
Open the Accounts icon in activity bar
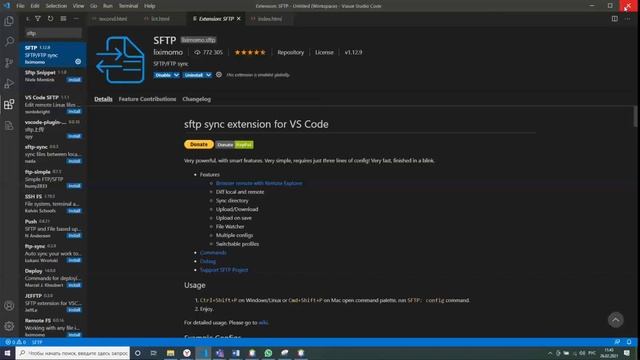point(9,306)
